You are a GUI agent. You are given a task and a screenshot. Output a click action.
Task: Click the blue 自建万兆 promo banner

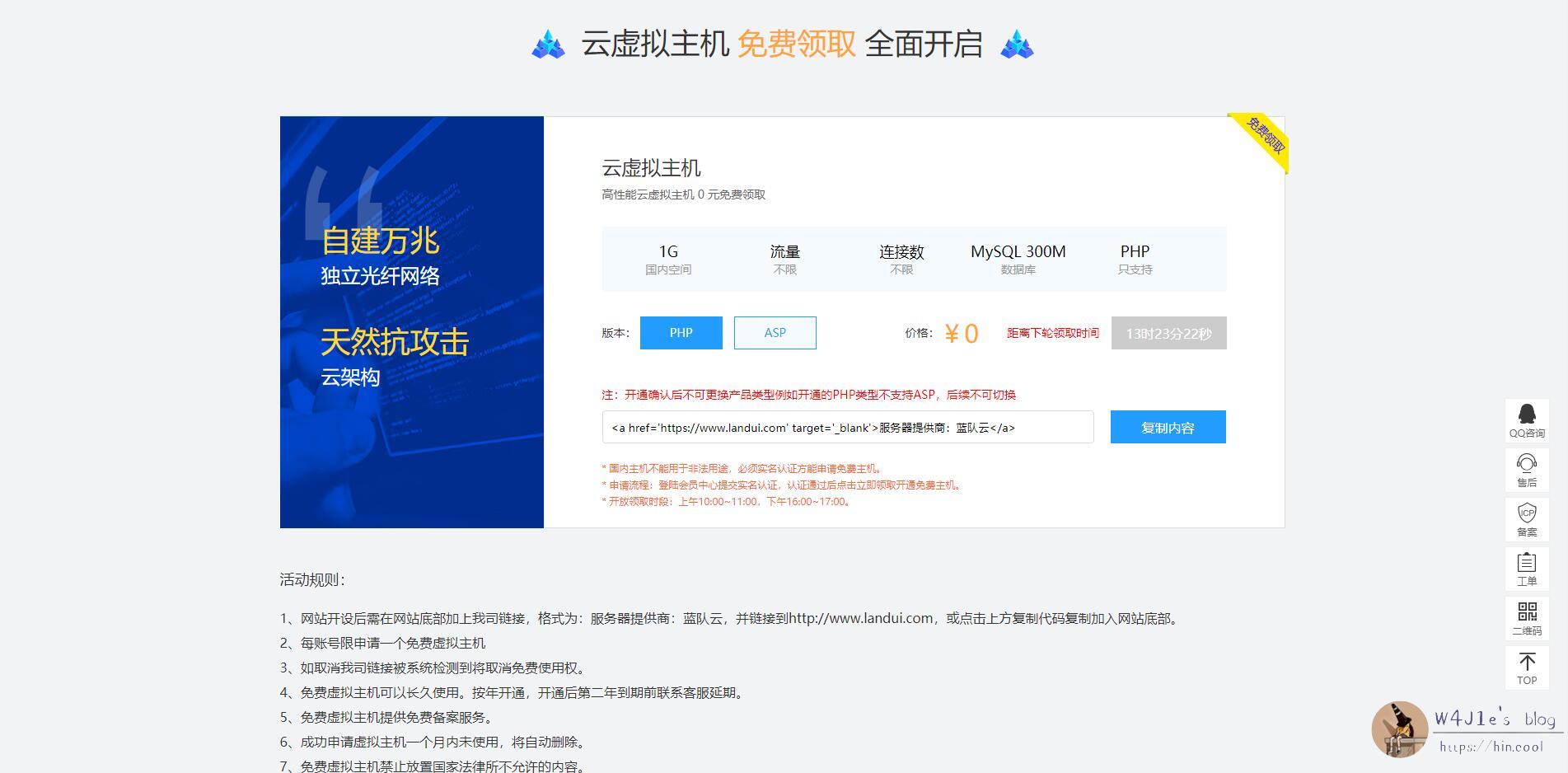(411, 321)
